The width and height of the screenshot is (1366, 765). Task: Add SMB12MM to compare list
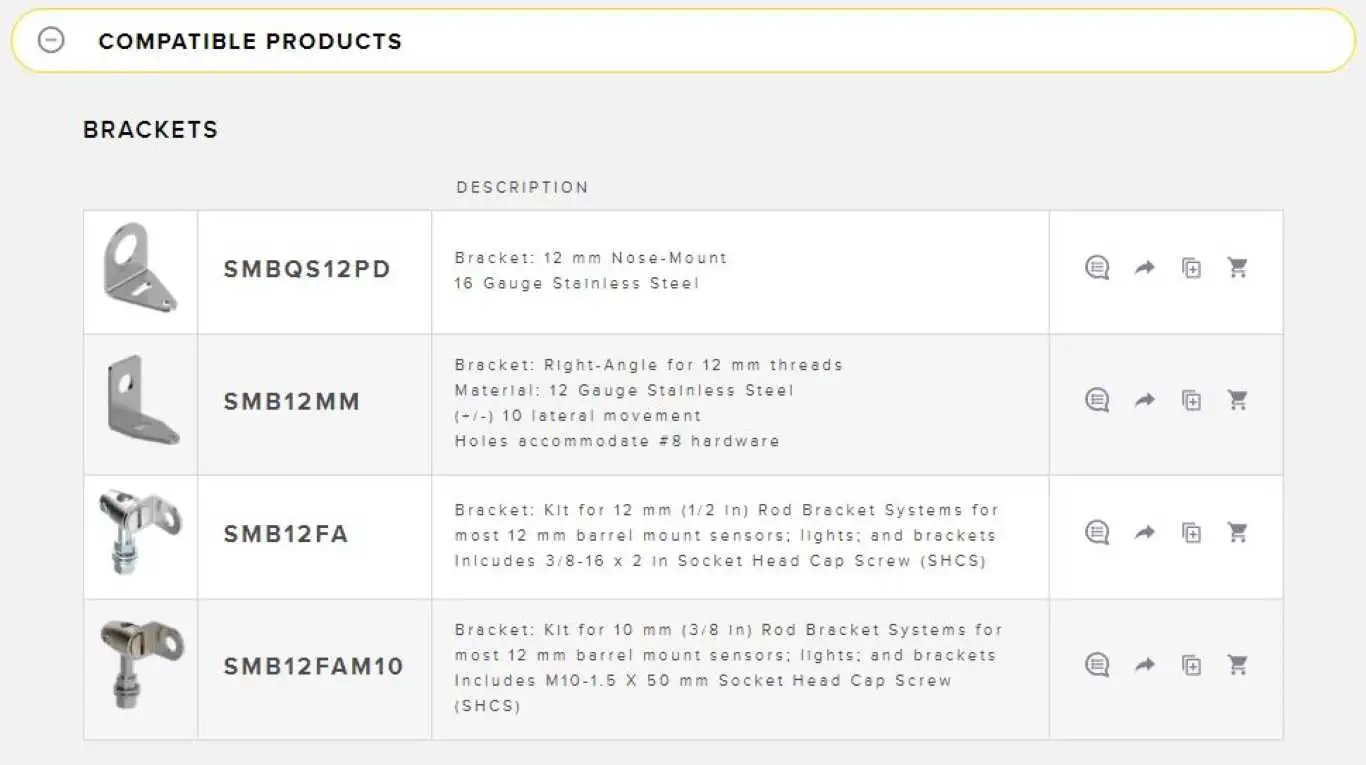click(1191, 400)
